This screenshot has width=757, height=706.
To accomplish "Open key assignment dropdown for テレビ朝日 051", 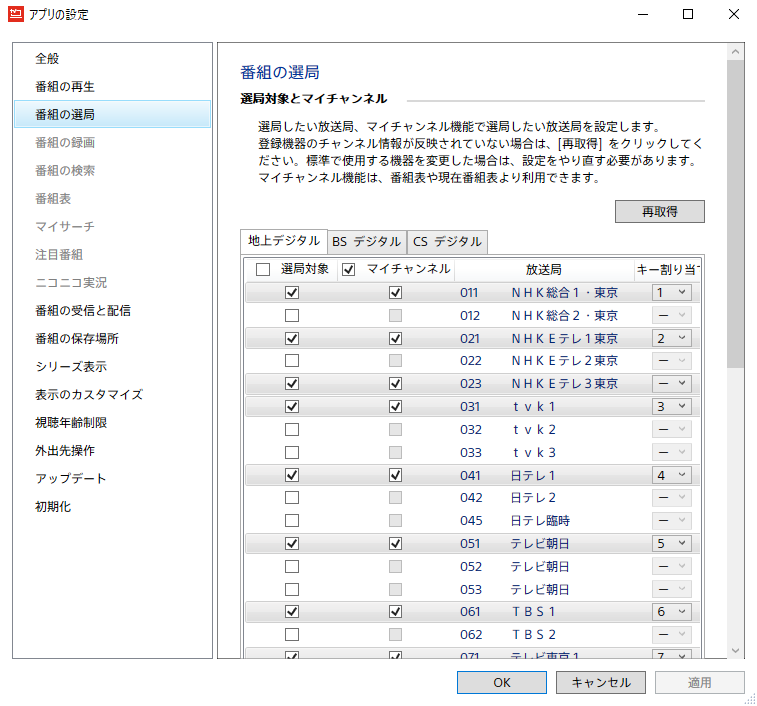I will point(671,543).
